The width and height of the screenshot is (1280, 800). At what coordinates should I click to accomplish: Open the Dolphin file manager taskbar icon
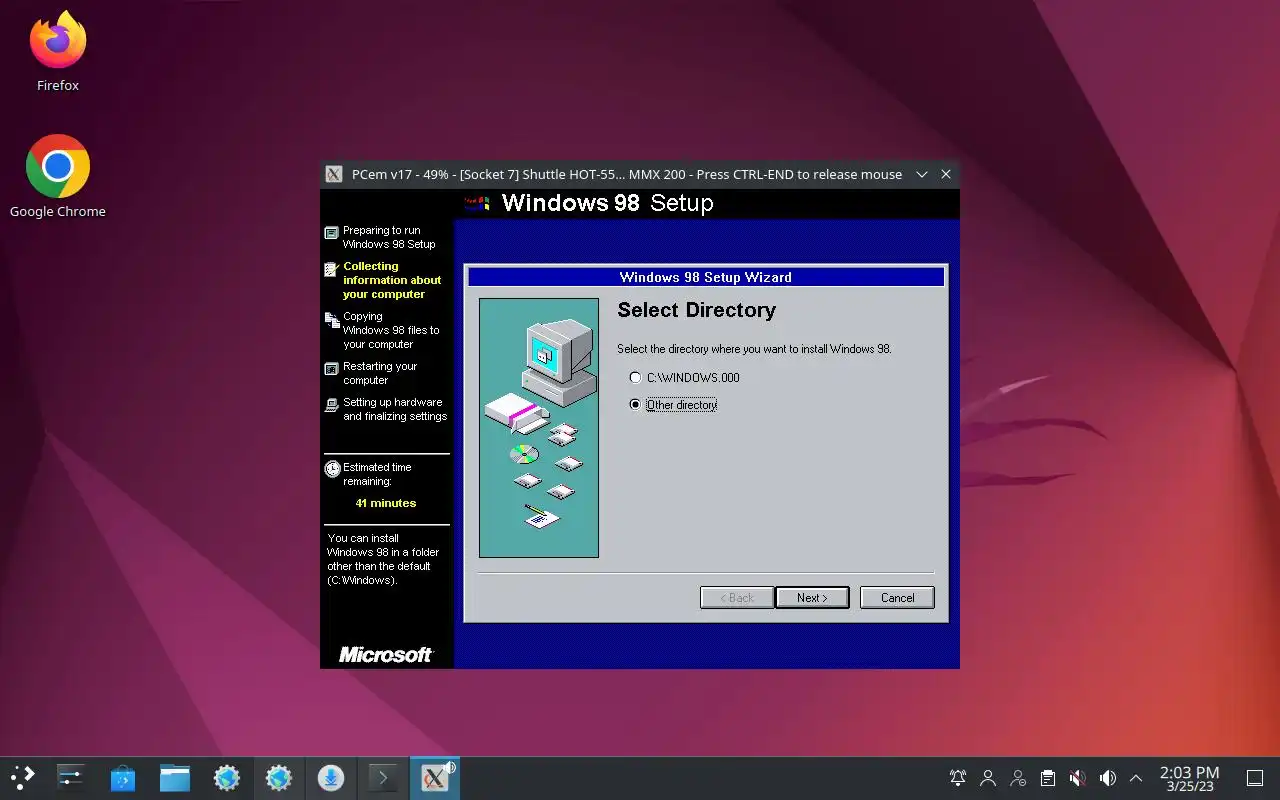[175, 778]
